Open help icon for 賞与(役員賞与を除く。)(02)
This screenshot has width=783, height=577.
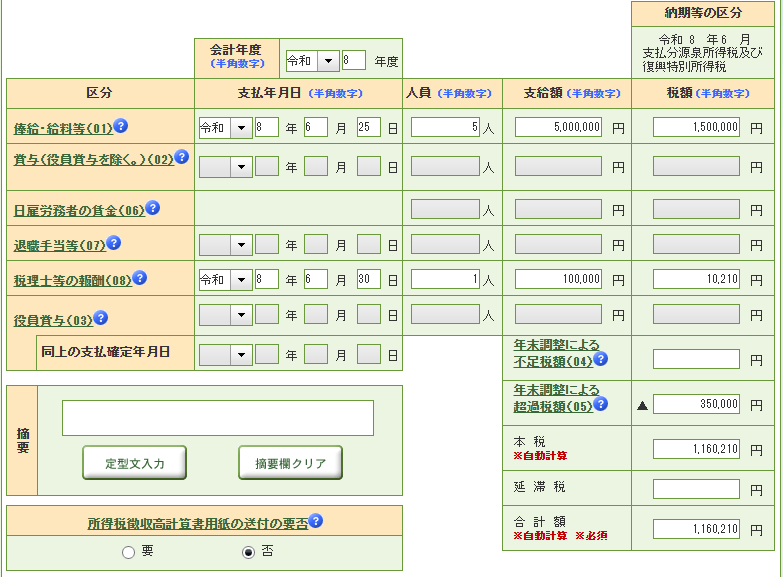182,156
